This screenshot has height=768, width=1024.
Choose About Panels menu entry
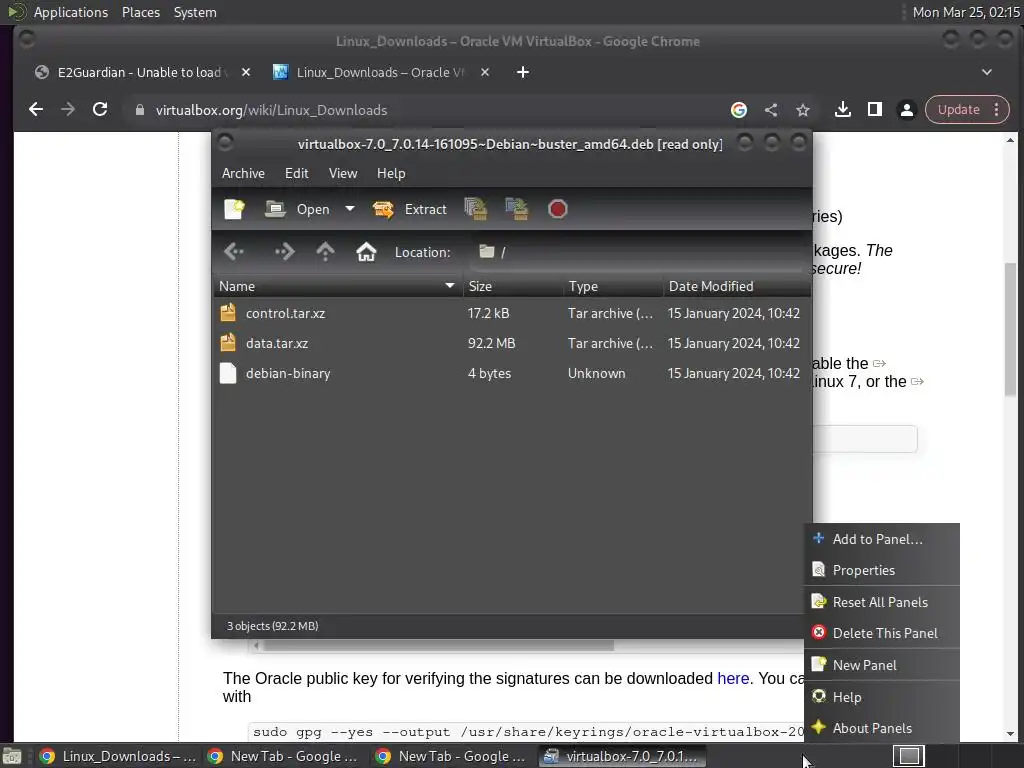(x=882, y=728)
